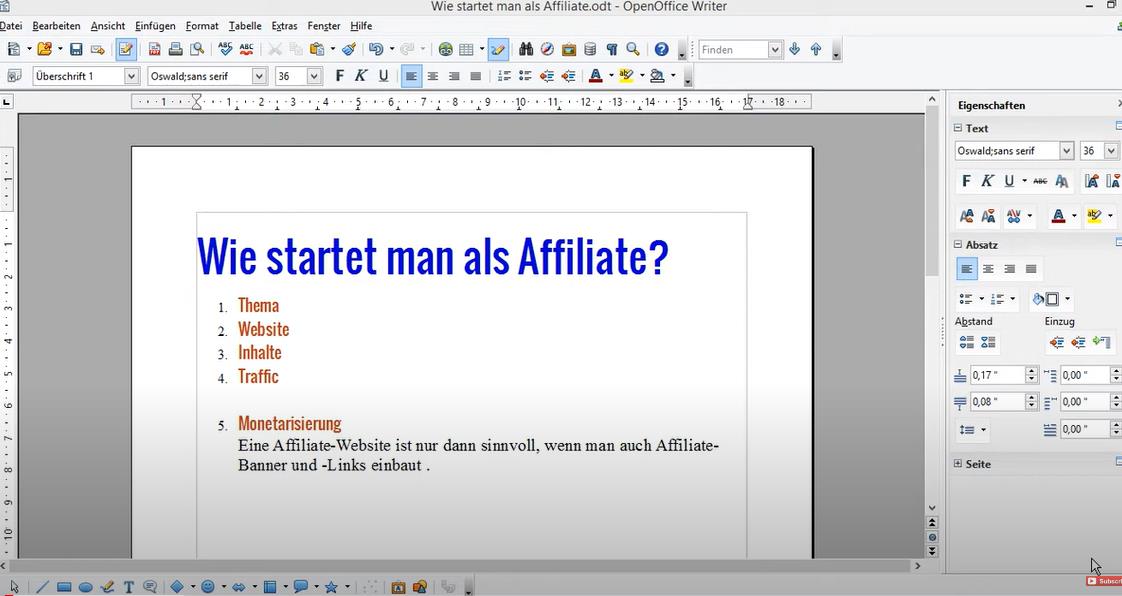Open the Extras menu

[x=284, y=26]
